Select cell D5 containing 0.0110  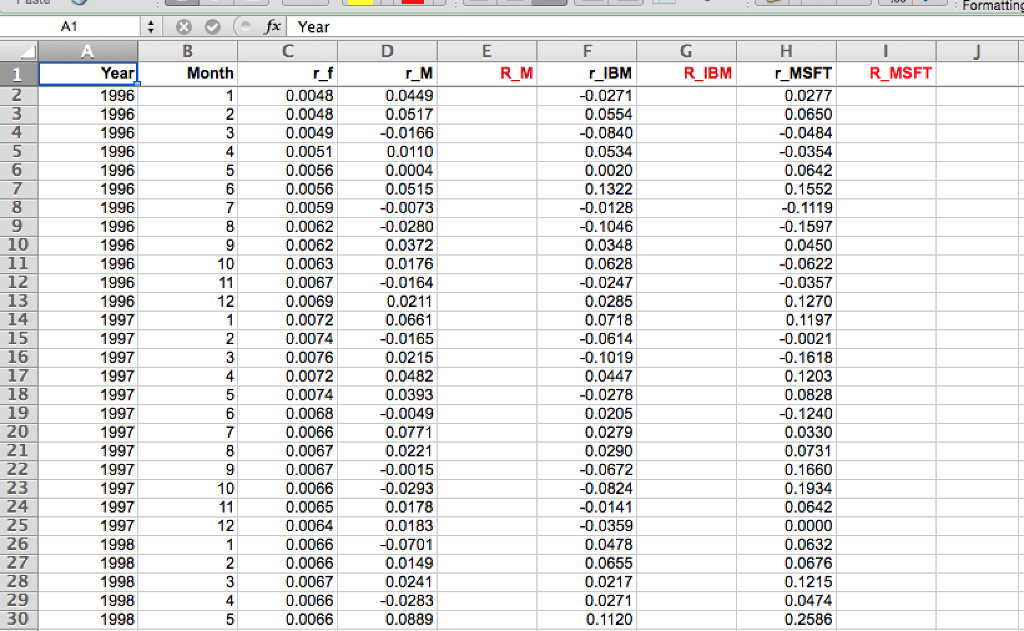(x=387, y=151)
